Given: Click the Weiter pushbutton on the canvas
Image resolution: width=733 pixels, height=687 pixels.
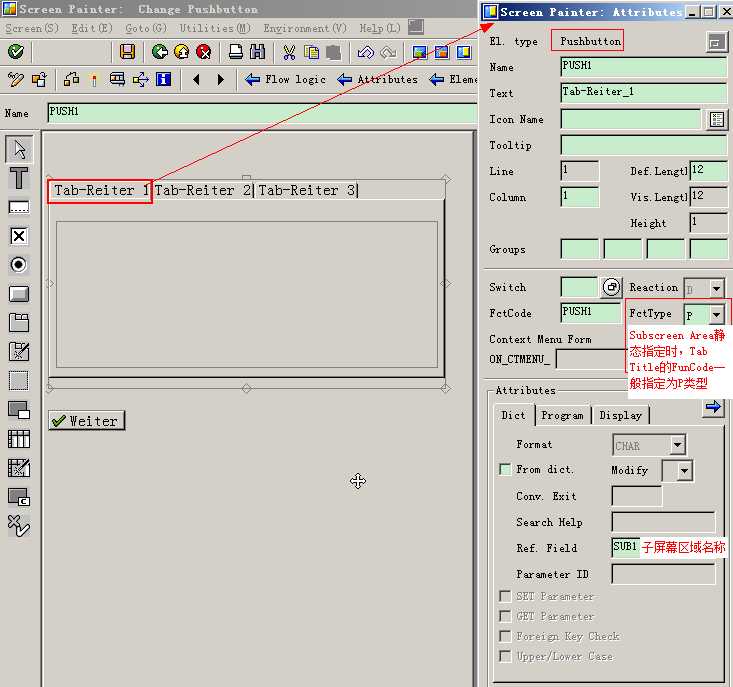Looking at the screenshot, I should 86,421.
